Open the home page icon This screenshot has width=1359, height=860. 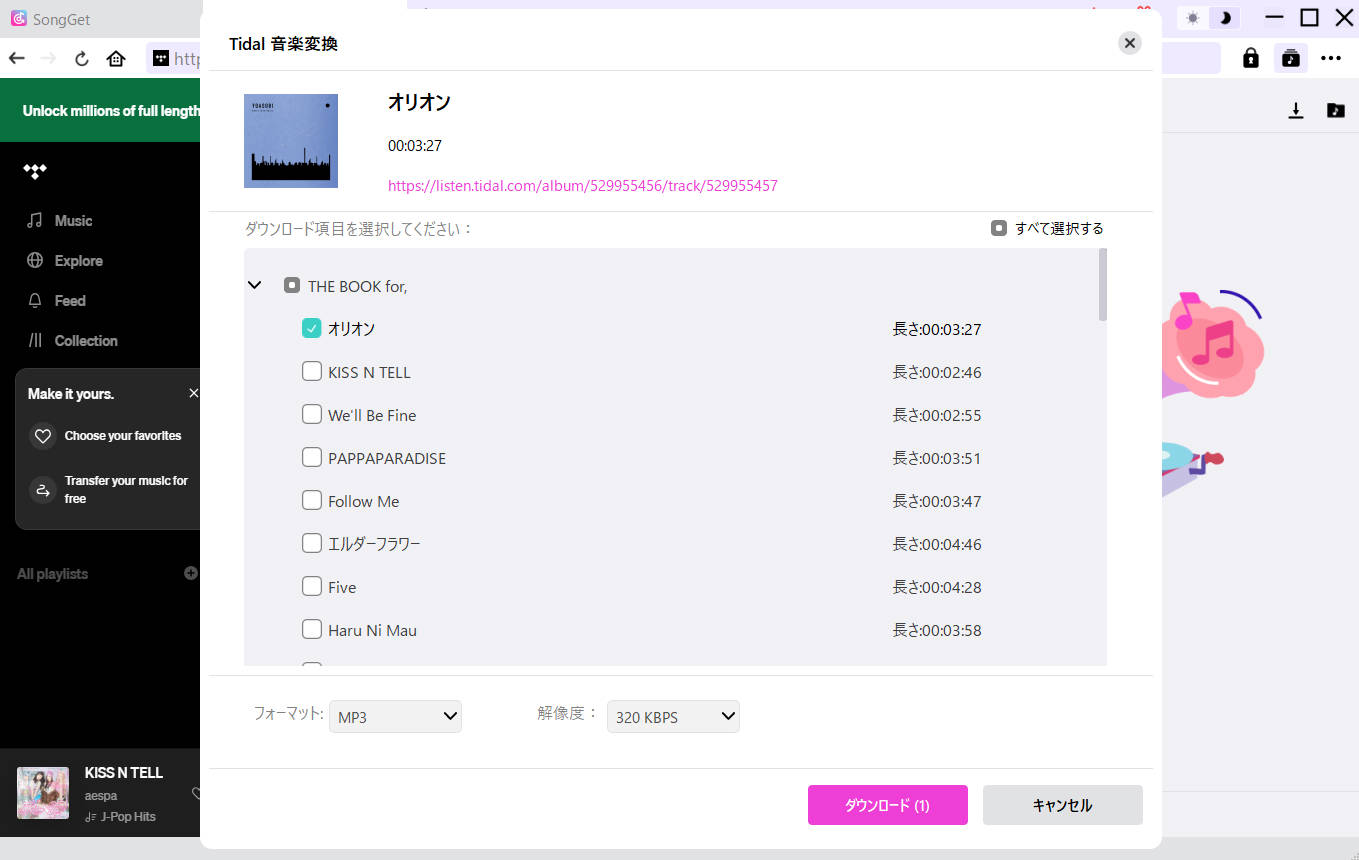pyautogui.click(x=116, y=58)
